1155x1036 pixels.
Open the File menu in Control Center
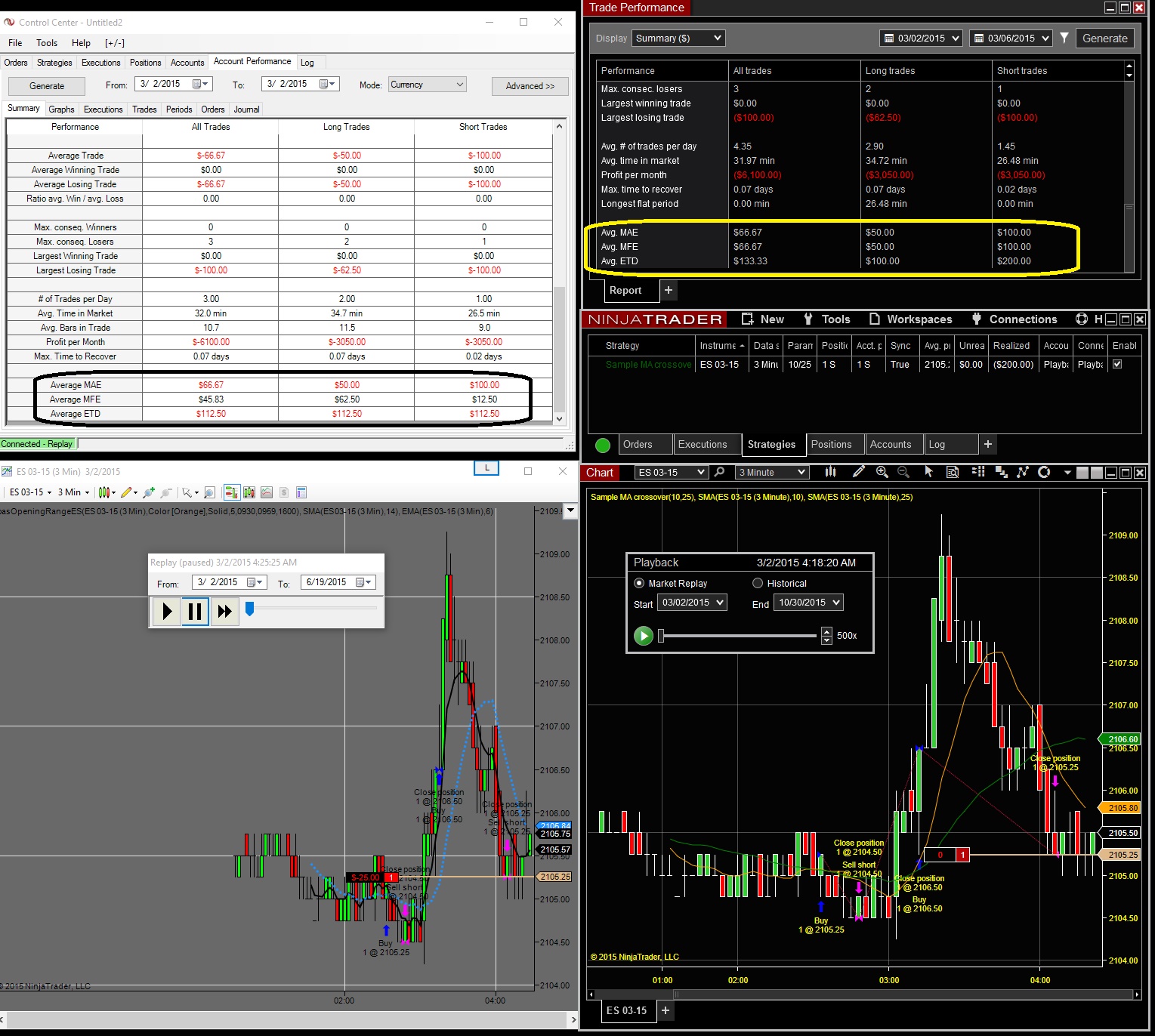coord(15,43)
